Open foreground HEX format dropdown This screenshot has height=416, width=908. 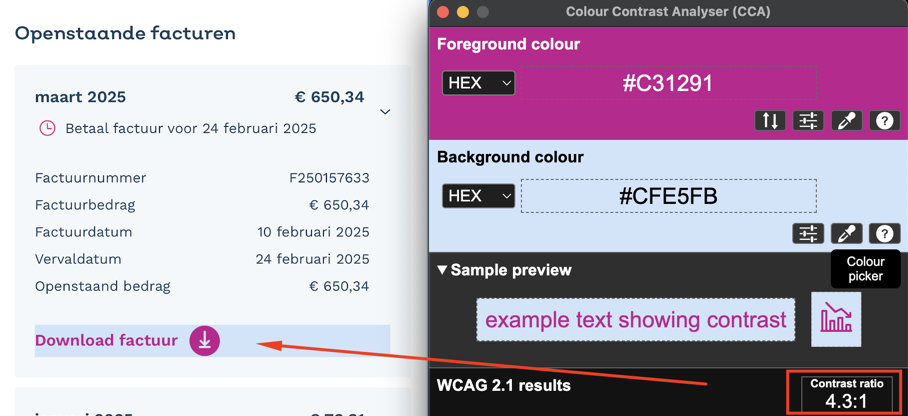(478, 83)
